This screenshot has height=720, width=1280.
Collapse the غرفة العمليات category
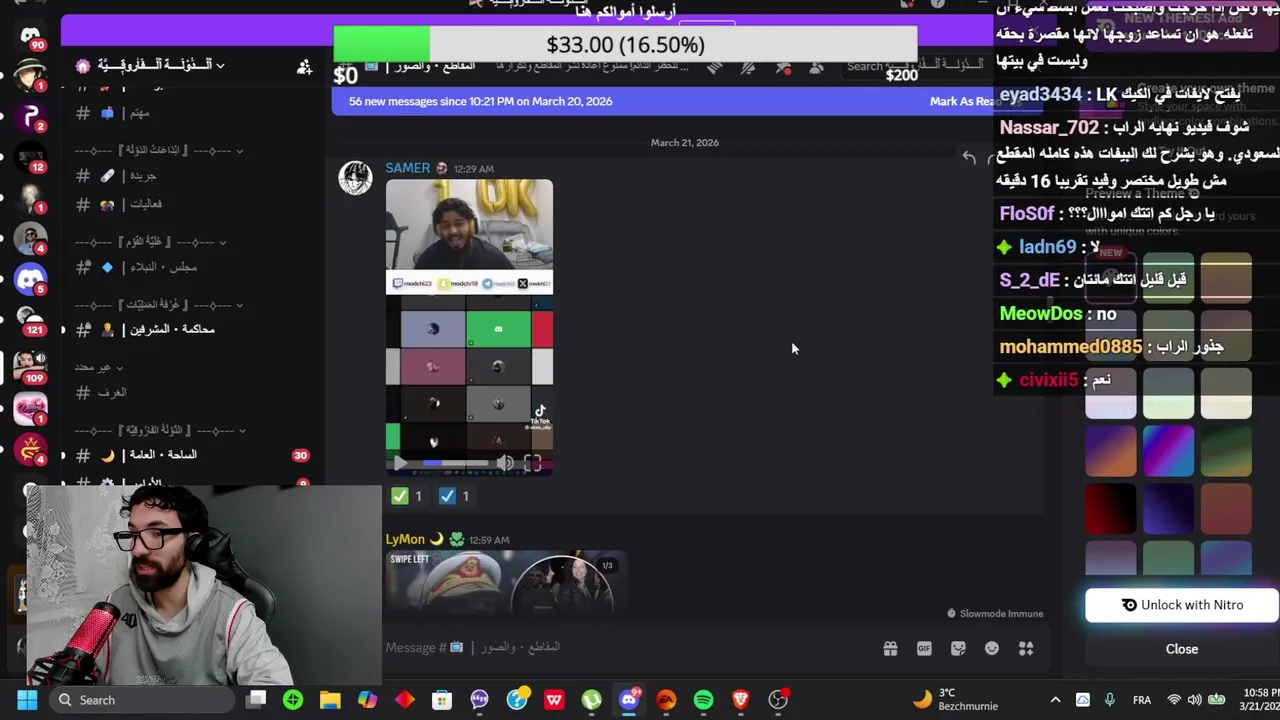(160, 305)
